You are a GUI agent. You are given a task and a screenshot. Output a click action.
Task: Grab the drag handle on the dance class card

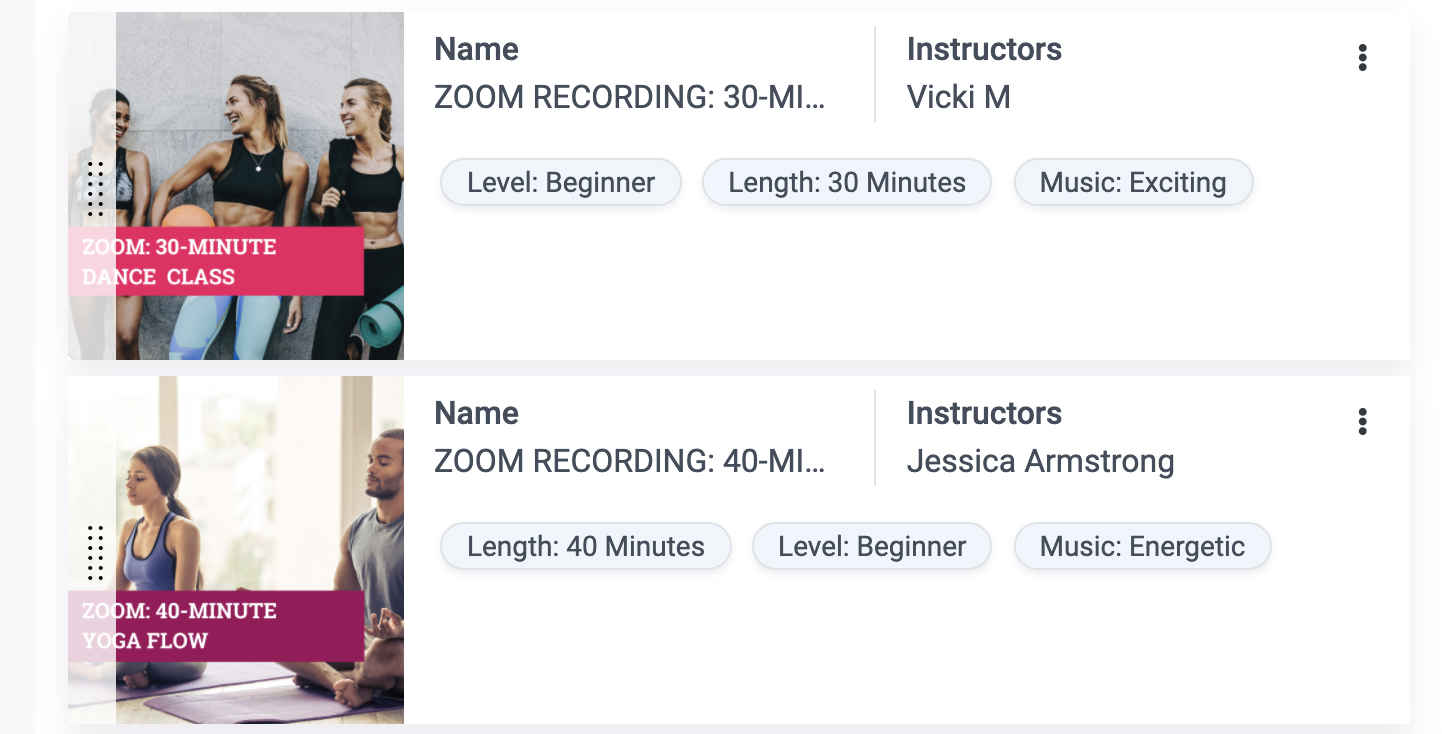pyautogui.click(x=95, y=189)
